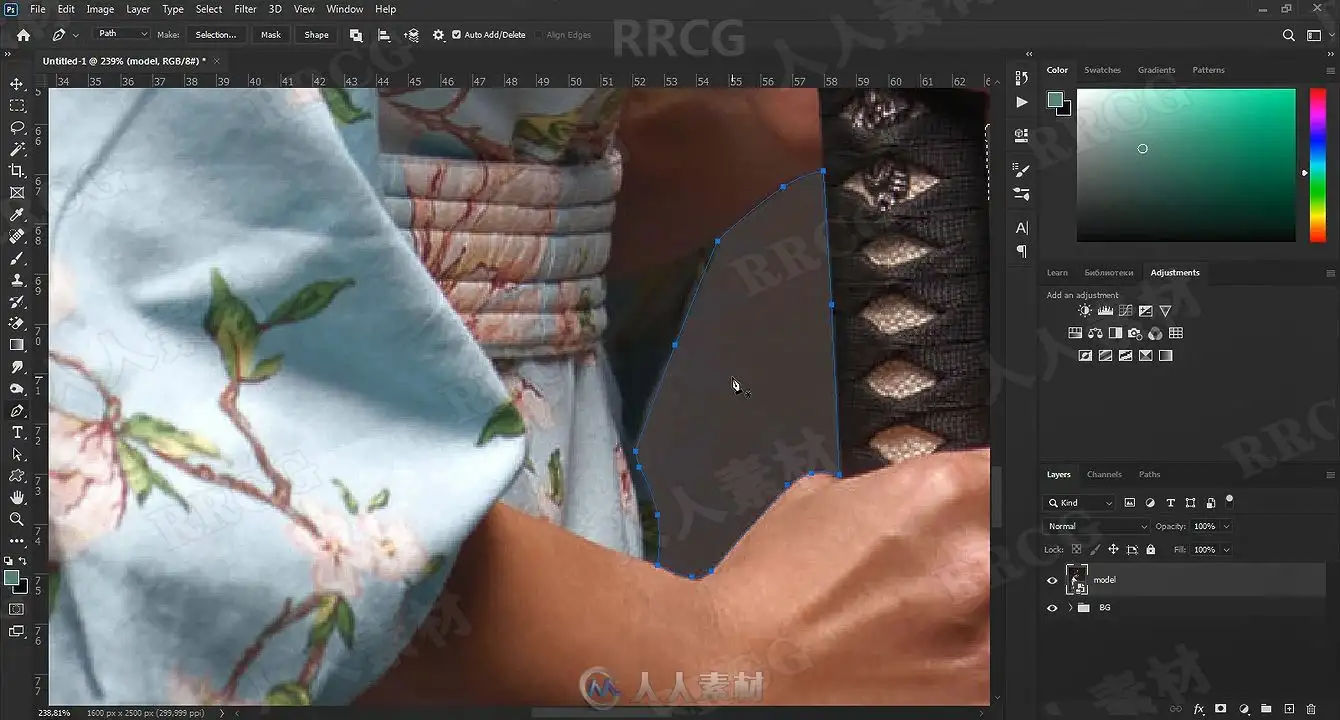The width and height of the screenshot is (1340, 720).
Task: Open Adjustments panel menu
Action: click(x=1330, y=273)
